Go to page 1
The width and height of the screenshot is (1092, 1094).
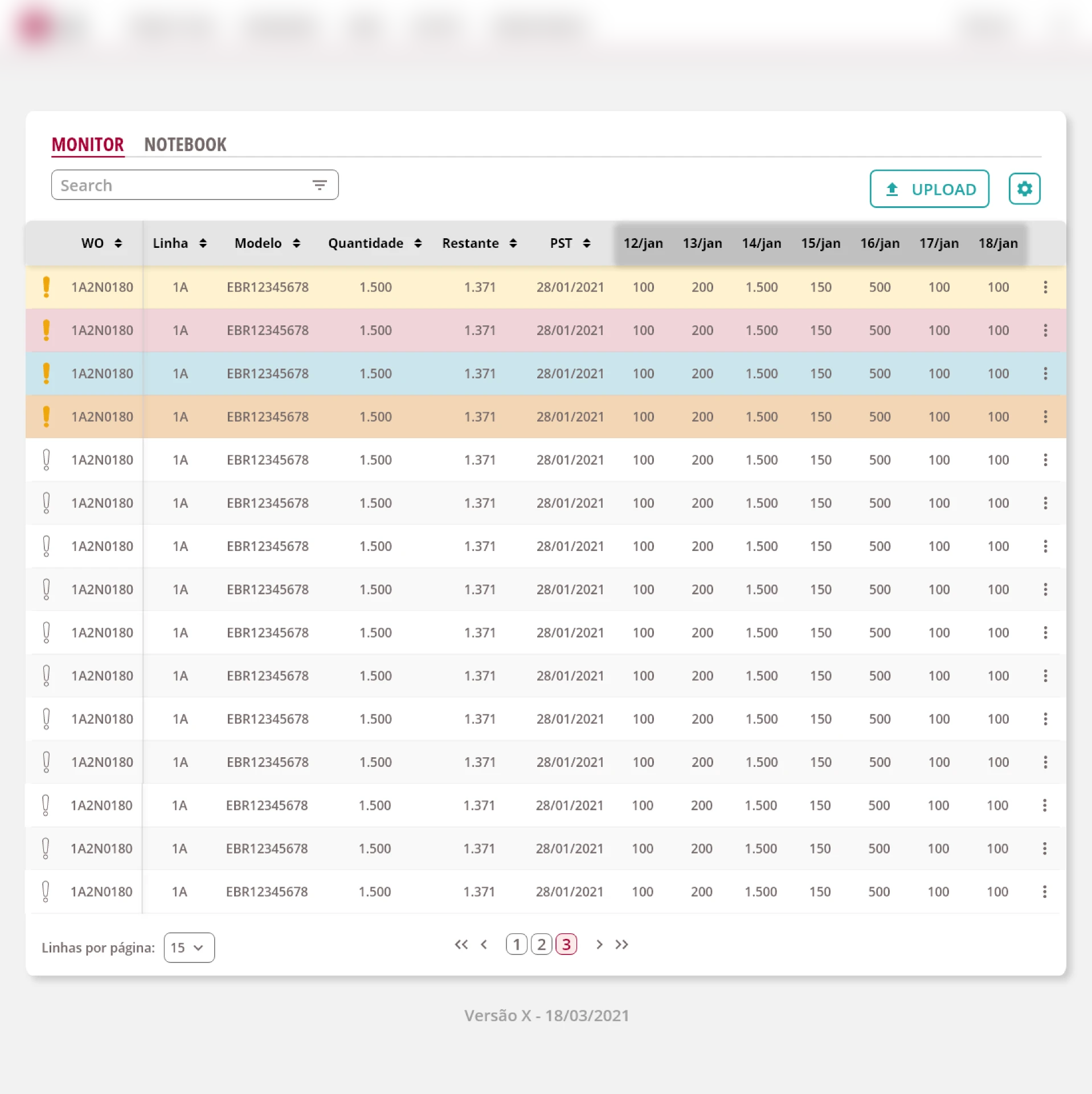517,945
